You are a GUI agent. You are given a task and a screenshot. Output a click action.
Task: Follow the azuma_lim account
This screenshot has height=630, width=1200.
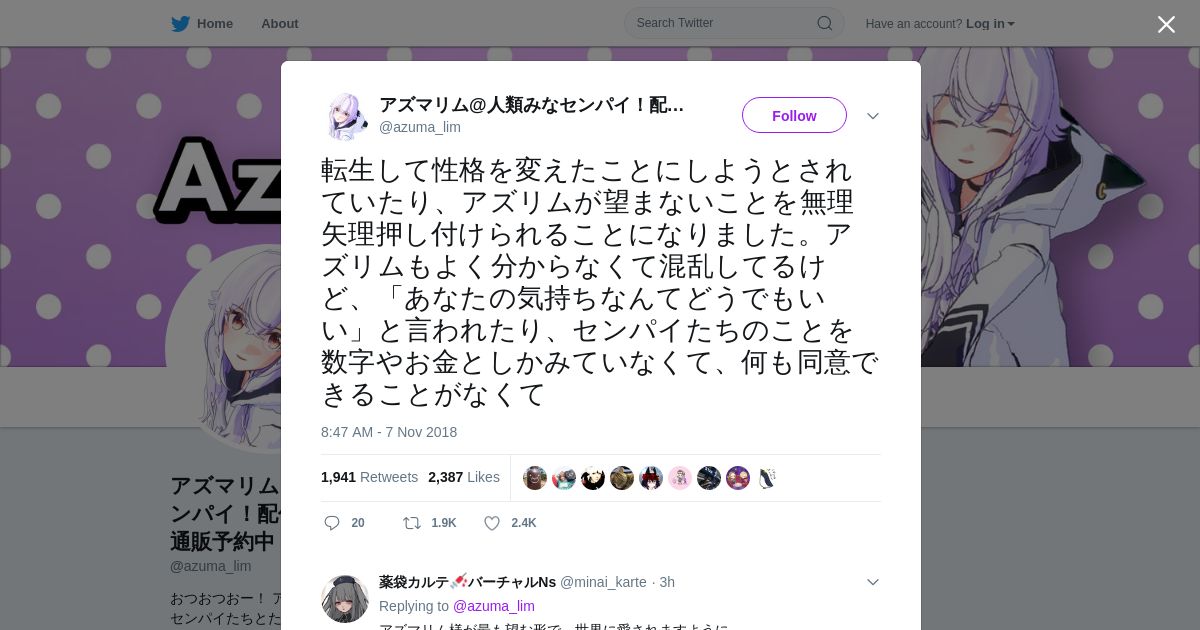click(794, 115)
